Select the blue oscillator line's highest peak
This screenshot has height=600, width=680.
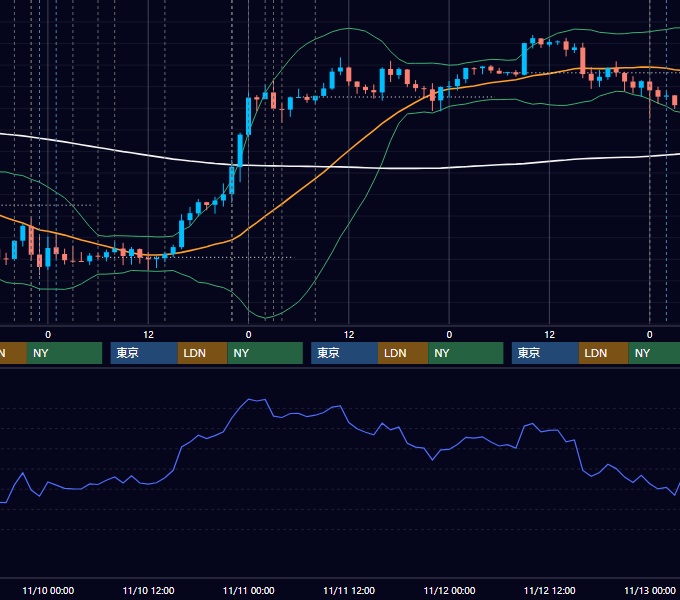click(x=249, y=399)
